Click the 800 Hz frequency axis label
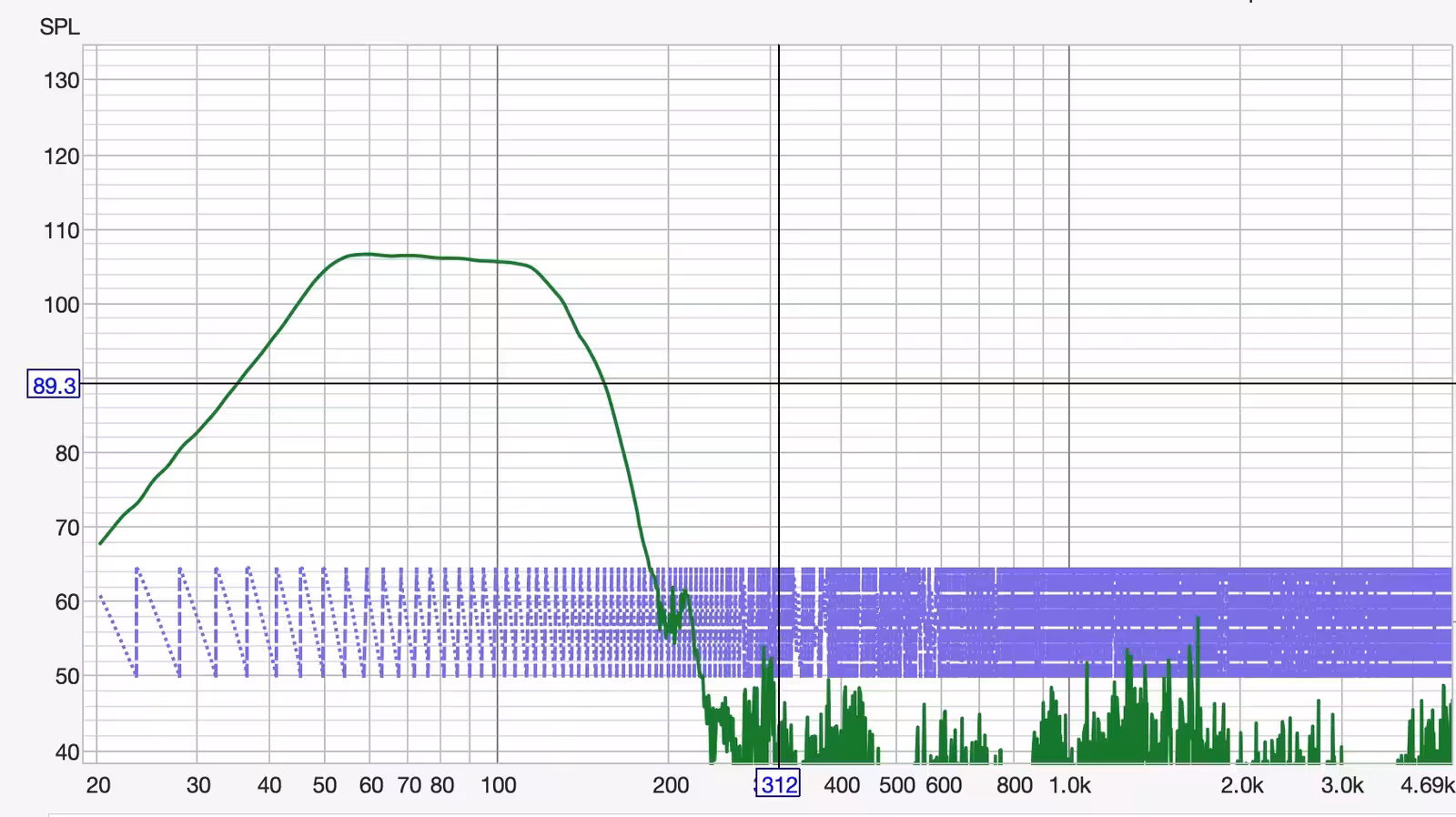The width and height of the screenshot is (1456, 817). [1015, 785]
